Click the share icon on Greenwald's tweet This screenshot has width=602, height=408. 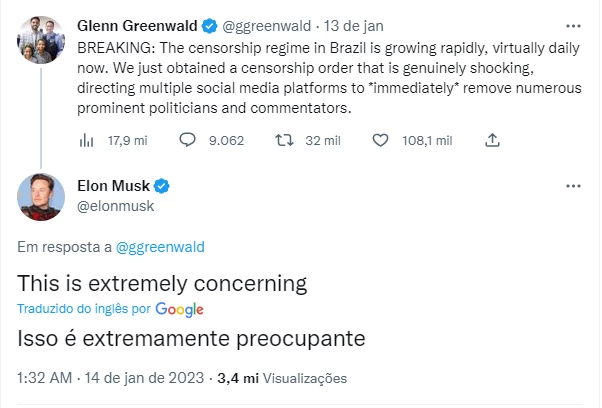[491, 141]
